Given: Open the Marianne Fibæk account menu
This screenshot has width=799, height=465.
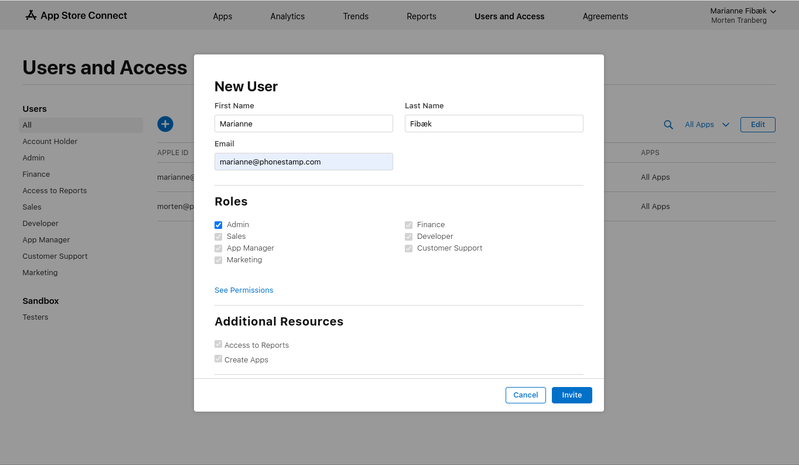Looking at the screenshot, I should tap(743, 11).
